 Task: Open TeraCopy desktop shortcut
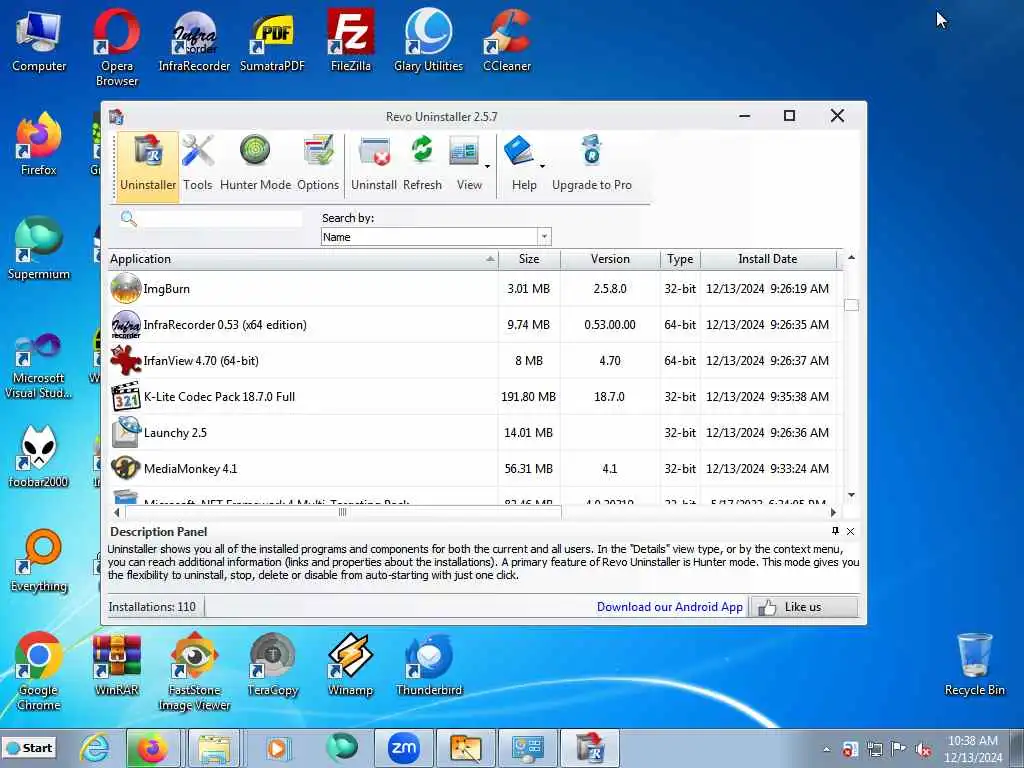coord(272,665)
